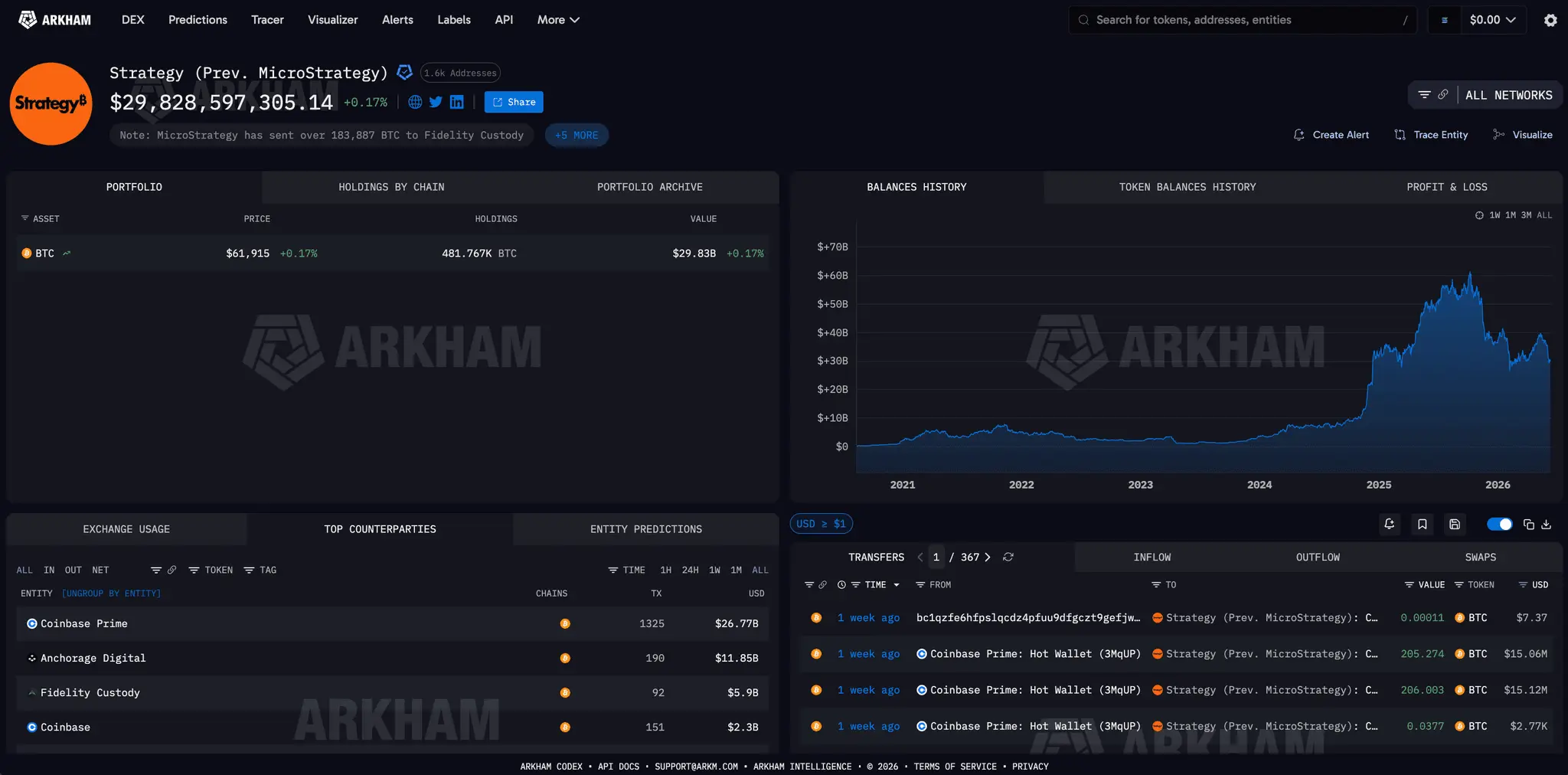Click the link icon beside All Networks

click(1442, 95)
